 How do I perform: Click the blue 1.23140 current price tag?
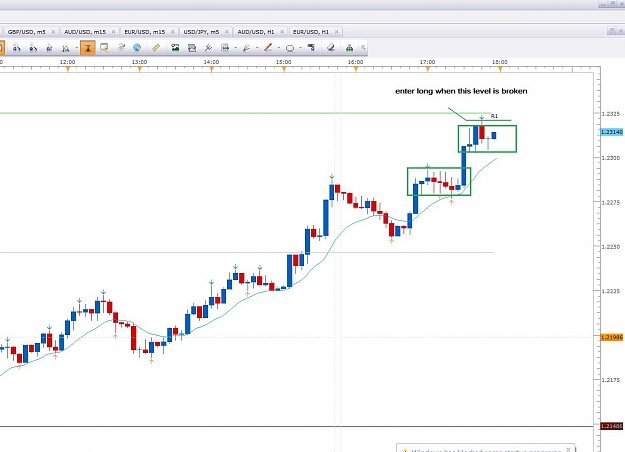coord(612,132)
